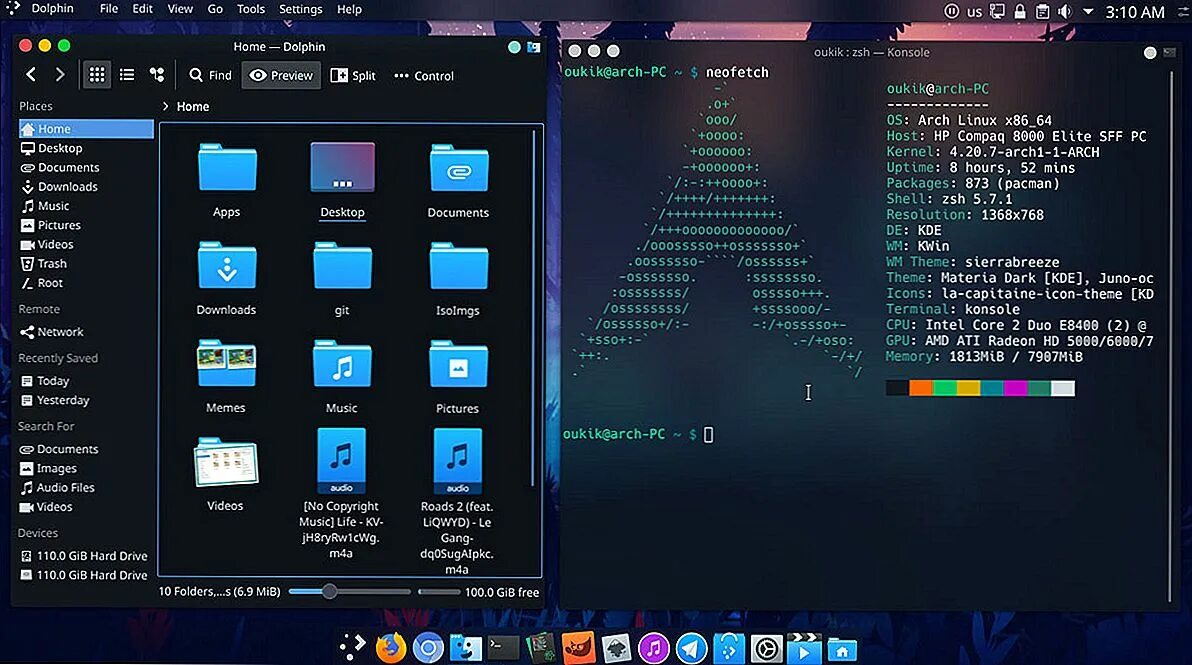This screenshot has height=665, width=1192.
Task: Click the us keyboard layout indicator
Action: point(974,11)
